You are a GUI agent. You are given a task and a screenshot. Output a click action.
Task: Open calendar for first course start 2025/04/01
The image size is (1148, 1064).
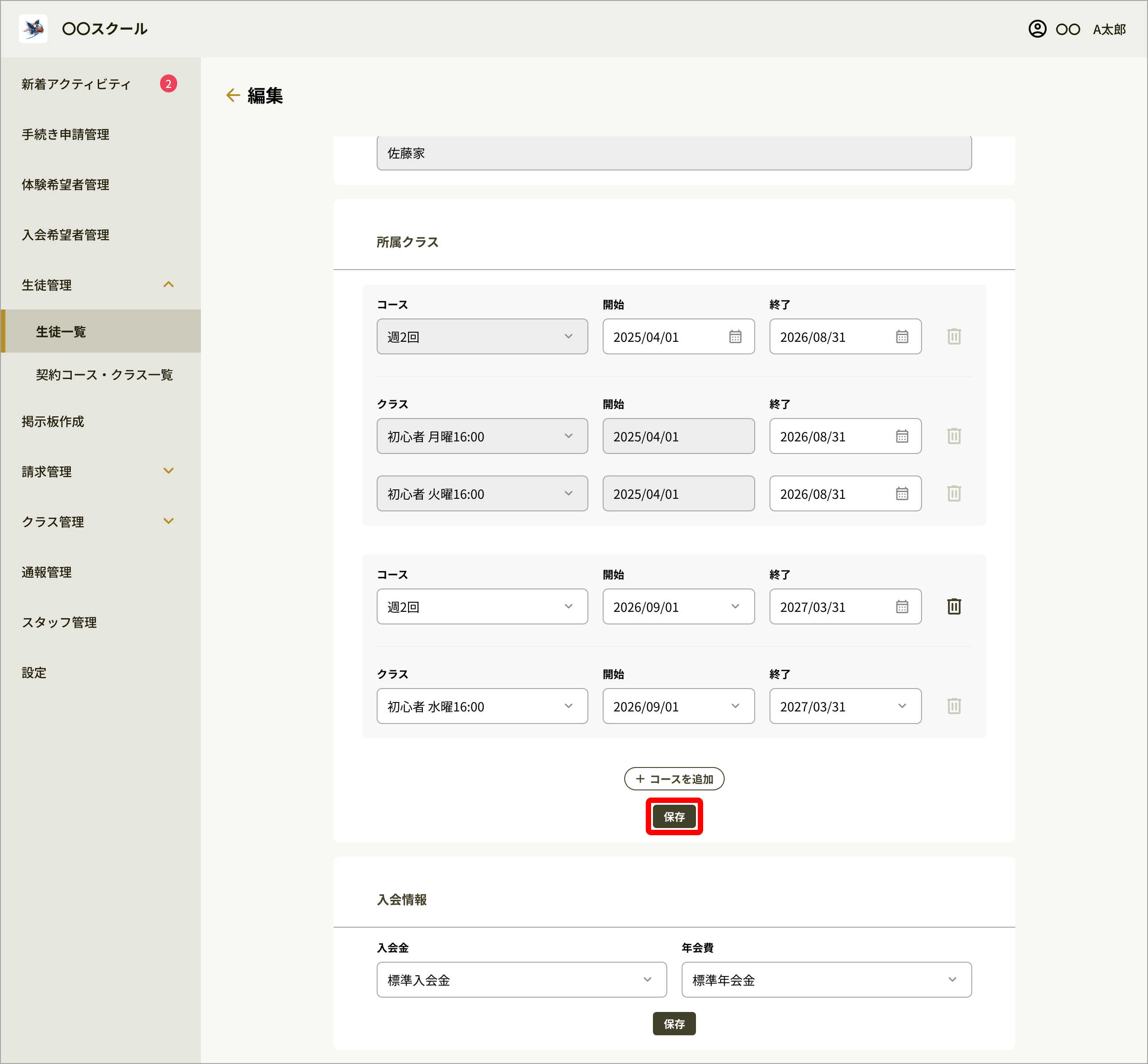pyautogui.click(x=735, y=336)
